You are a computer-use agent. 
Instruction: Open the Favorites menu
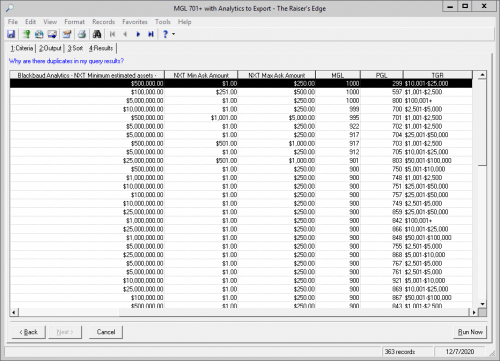[135, 22]
